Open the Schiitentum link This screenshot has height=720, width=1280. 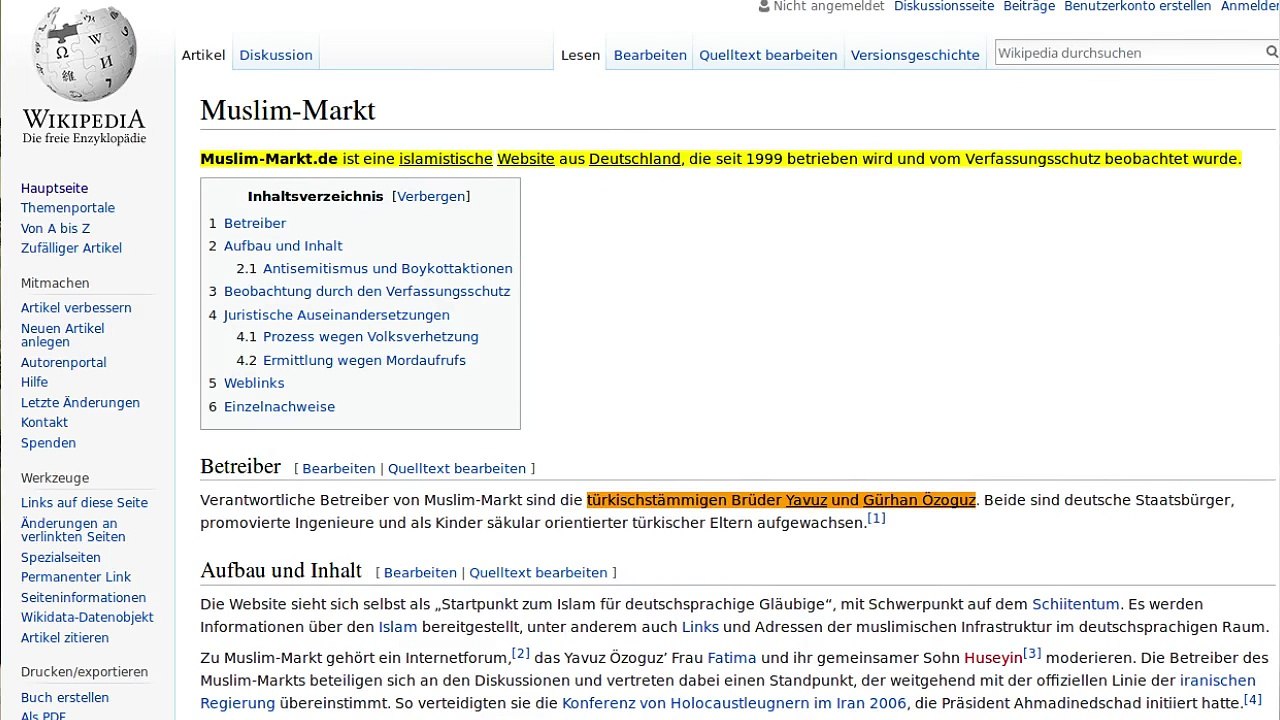point(1076,604)
